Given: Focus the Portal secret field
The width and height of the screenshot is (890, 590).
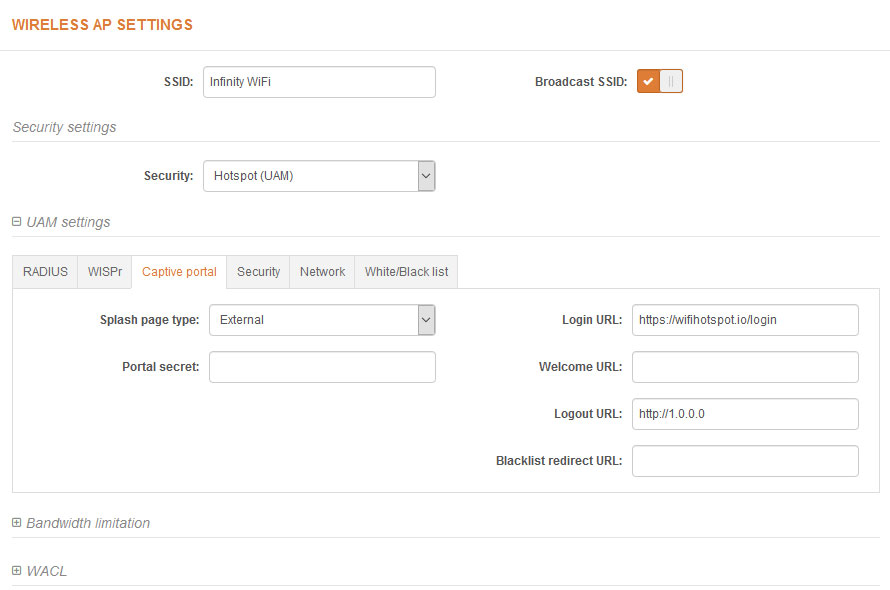Looking at the screenshot, I should pyautogui.click(x=321, y=367).
